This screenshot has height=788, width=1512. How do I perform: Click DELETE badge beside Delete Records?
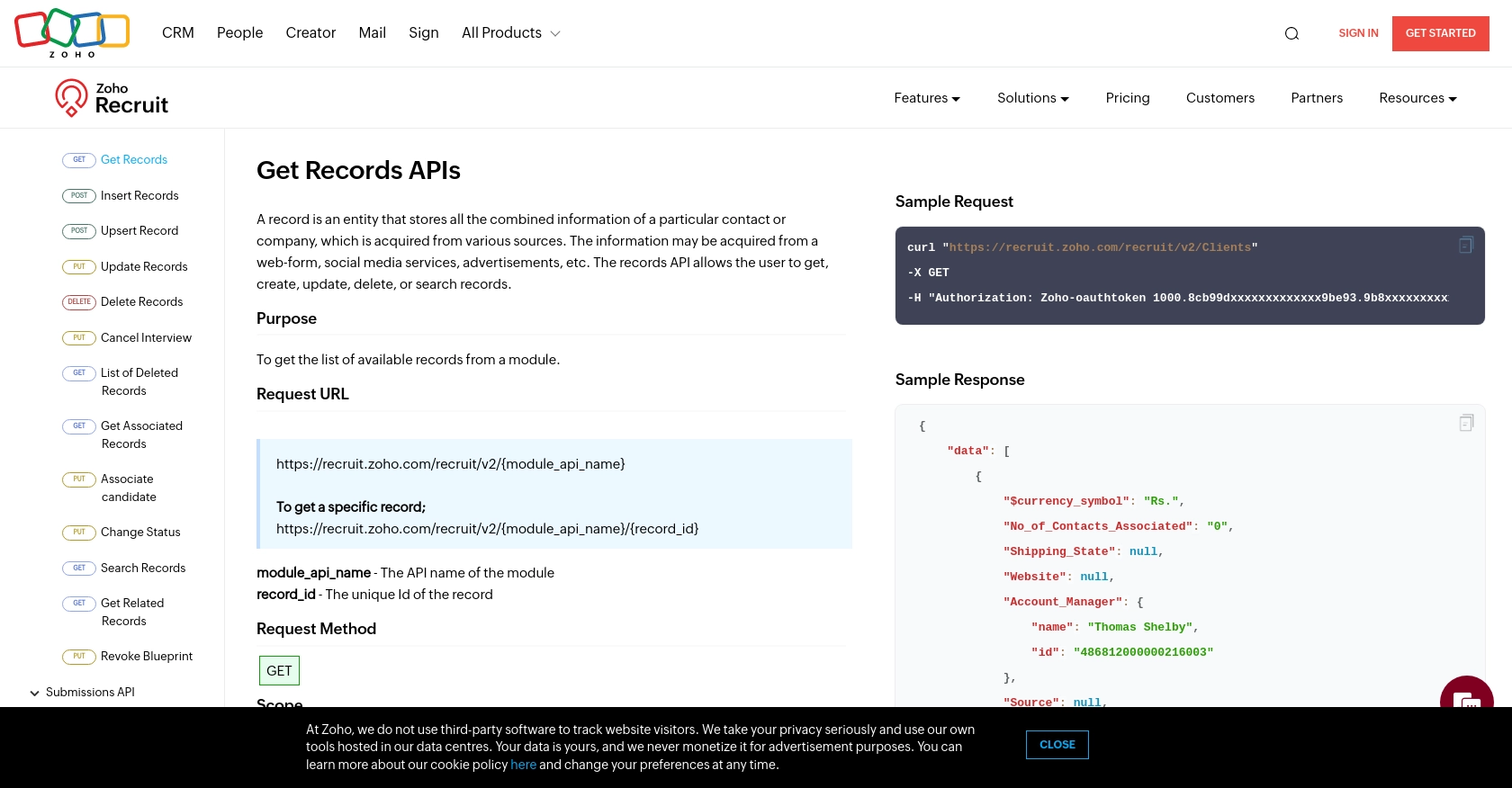coord(79,302)
